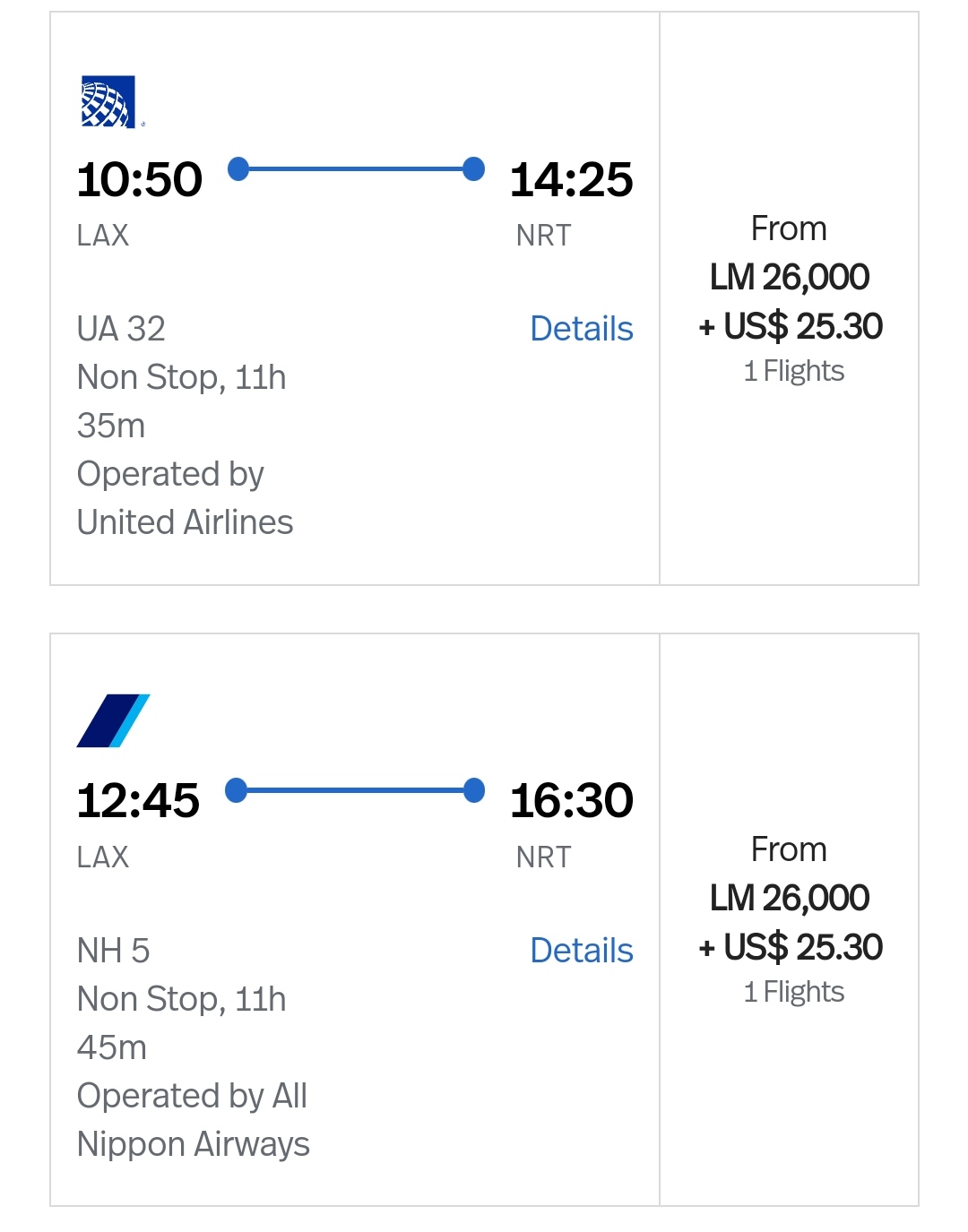Screen dimensions: 968x1232
Task: Click the NH 5 flight number text
Action: pos(113,951)
